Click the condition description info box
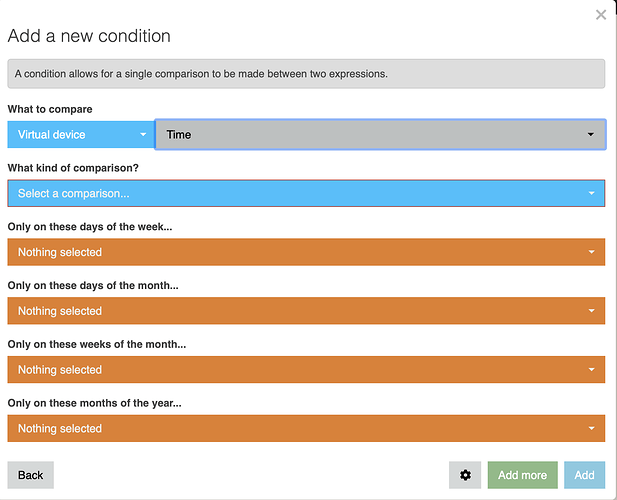The width and height of the screenshot is (617, 500). click(306, 74)
